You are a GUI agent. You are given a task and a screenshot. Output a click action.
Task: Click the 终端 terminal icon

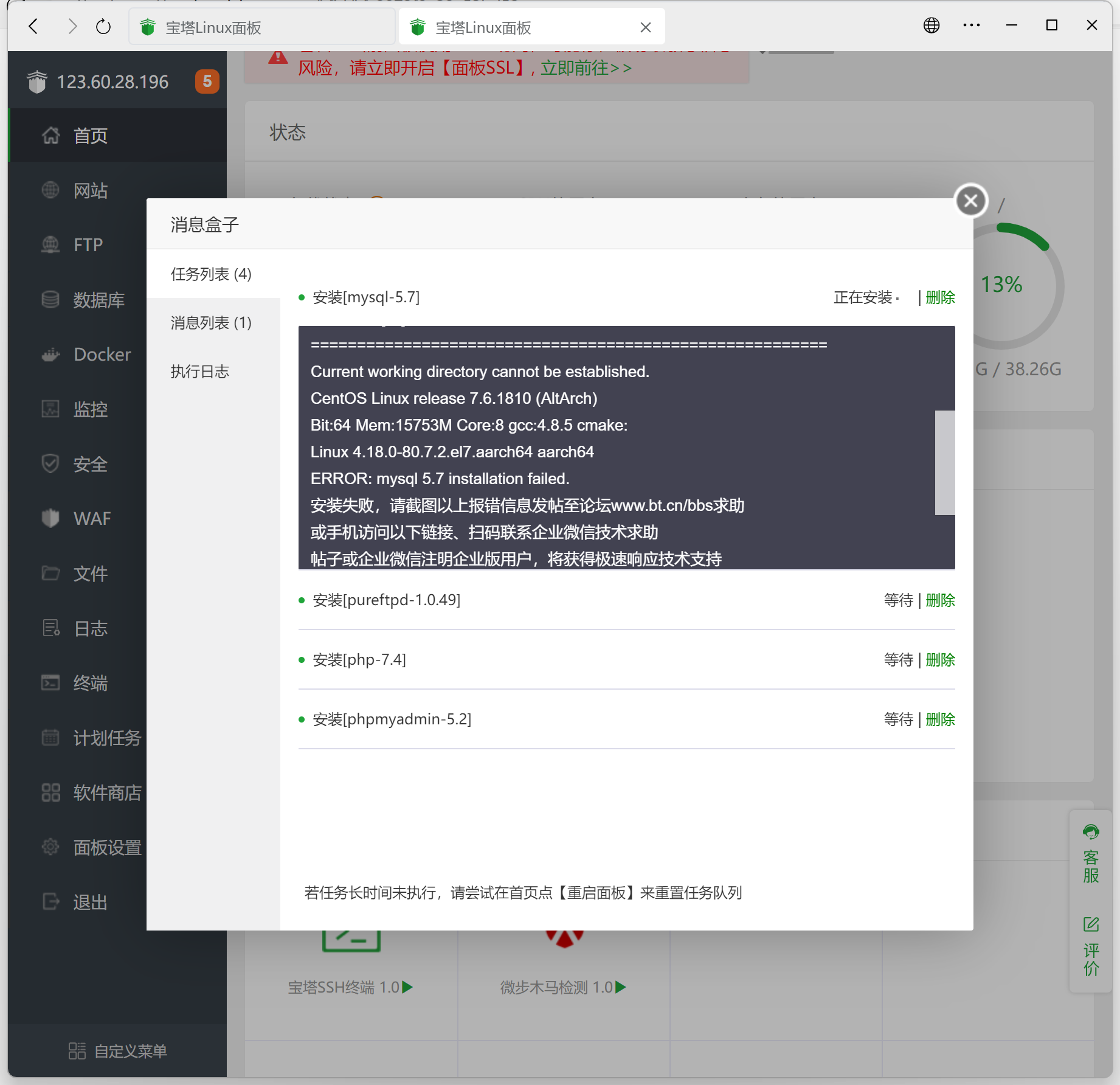pyautogui.click(x=50, y=682)
